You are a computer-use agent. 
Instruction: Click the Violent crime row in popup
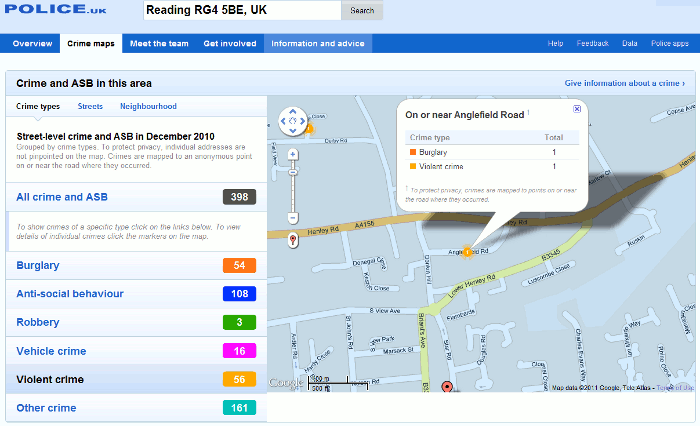pos(492,166)
